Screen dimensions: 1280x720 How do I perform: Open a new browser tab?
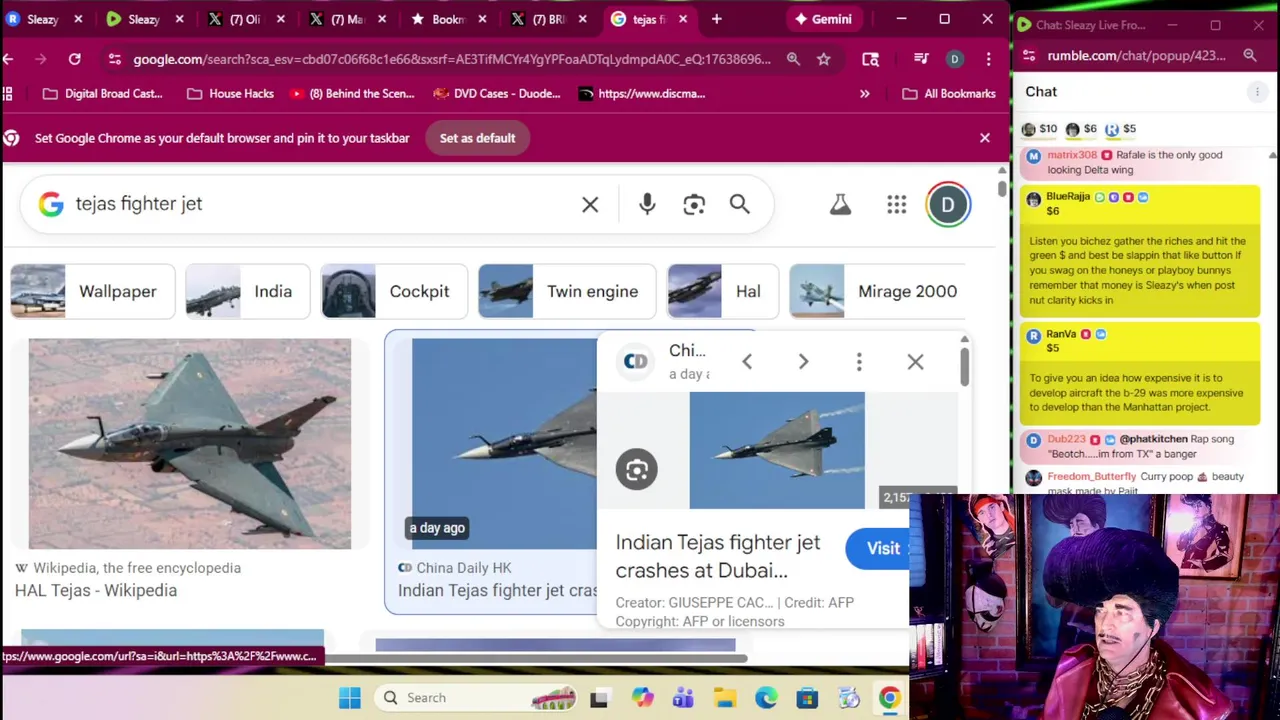tap(716, 19)
